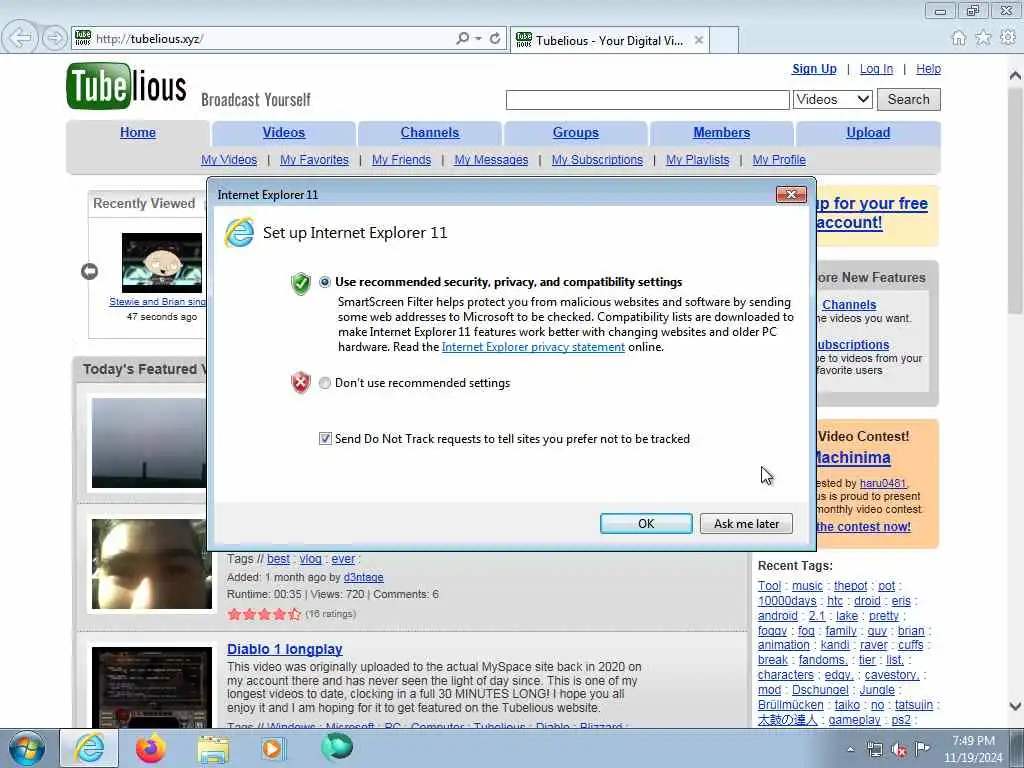1024x768 pixels.
Task: Click the red shield don't-use icon
Action: 300,383
